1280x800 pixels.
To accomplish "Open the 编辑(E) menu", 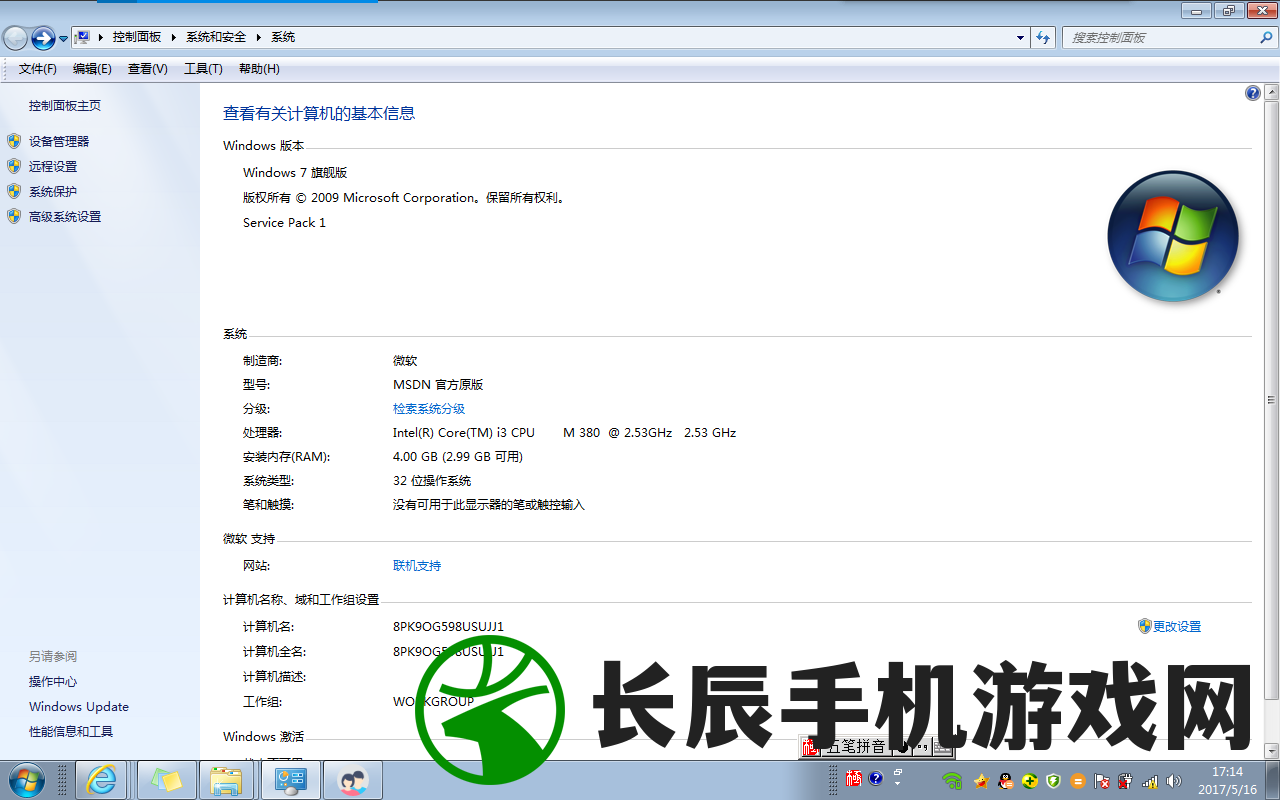I will [92, 69].
